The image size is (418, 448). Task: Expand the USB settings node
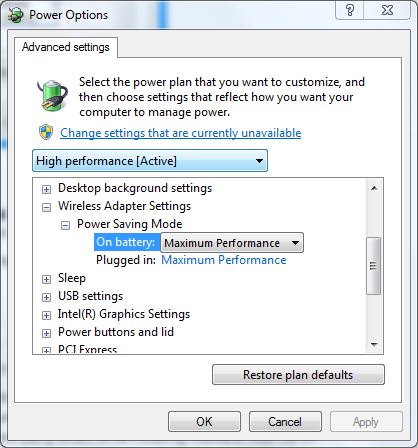coord(46,297)
